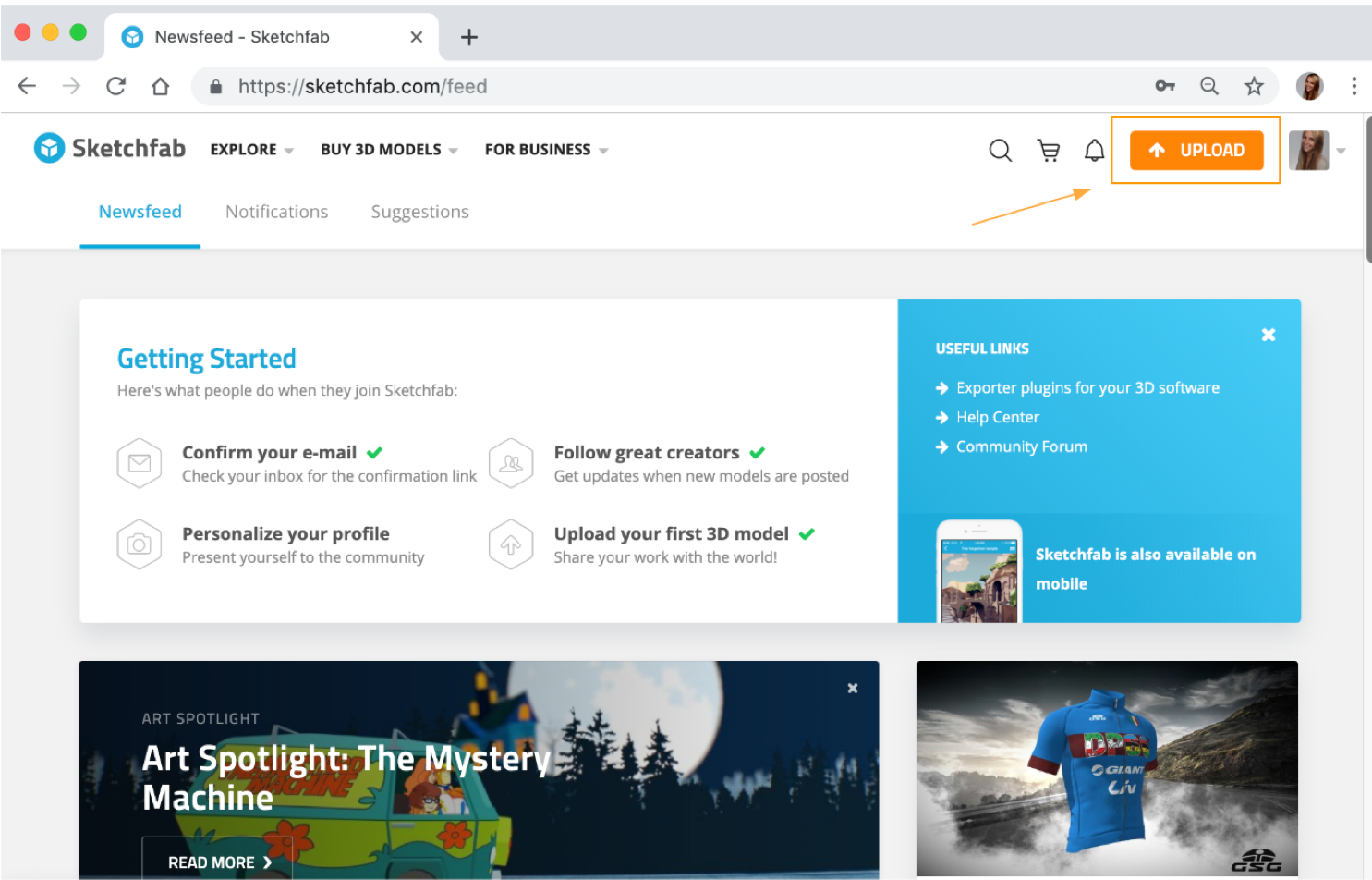Viewport: 1372px width, 880px height.
Task: Click the search magnifier icon in Sketchfab header
Action: pyautogui.click(x=1000, y=150)
